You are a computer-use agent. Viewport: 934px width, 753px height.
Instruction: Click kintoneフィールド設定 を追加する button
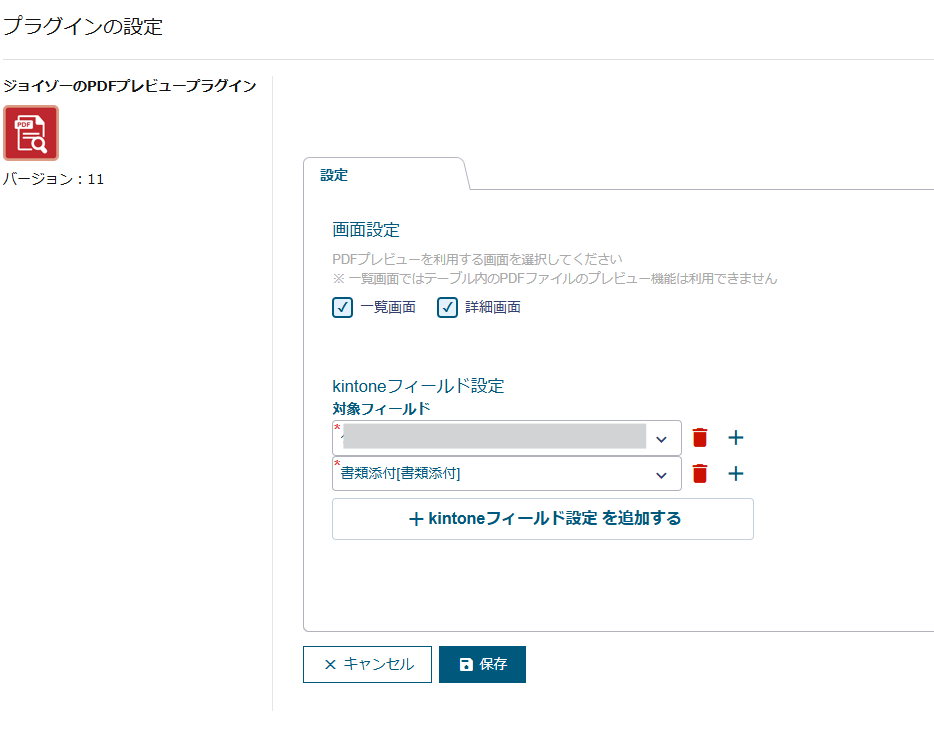tap(542, 519)
